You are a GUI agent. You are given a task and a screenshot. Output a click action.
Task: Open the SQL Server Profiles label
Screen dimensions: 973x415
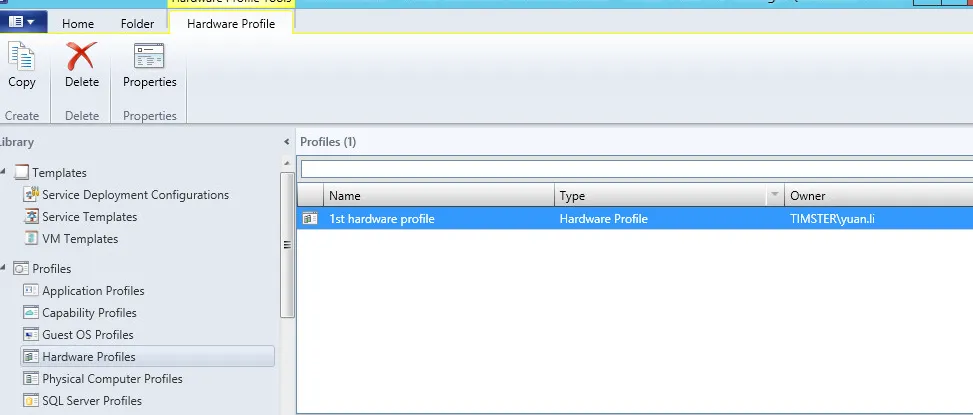click(x=92, y=401)
